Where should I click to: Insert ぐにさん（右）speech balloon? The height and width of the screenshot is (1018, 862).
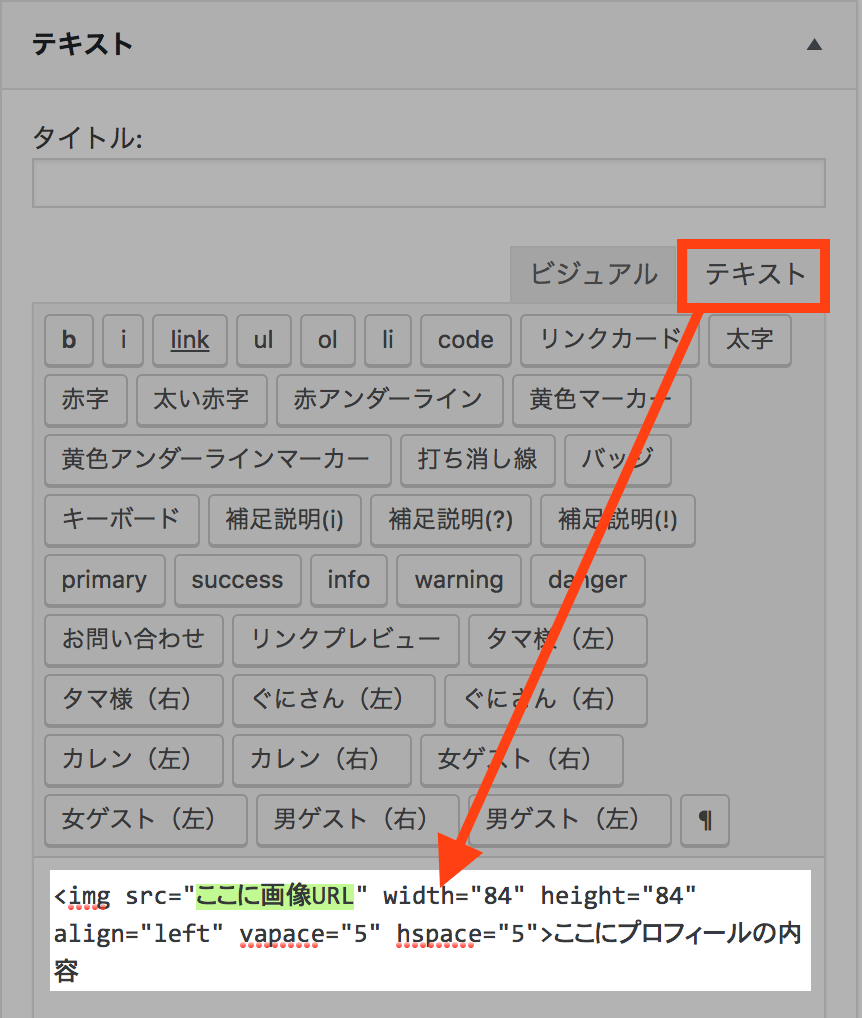[545, 699]
